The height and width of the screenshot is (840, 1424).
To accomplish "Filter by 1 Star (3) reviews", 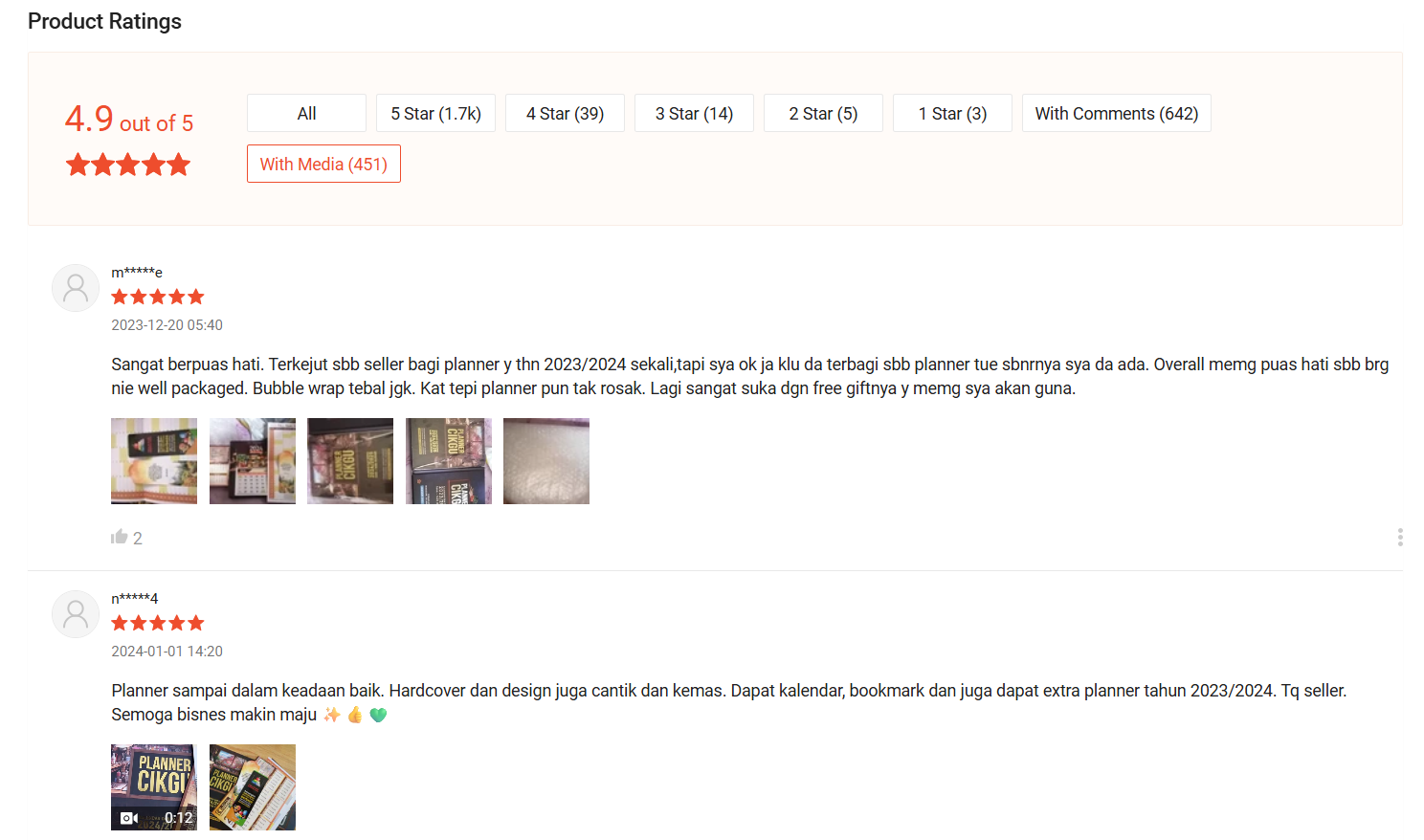I will 952,113.
